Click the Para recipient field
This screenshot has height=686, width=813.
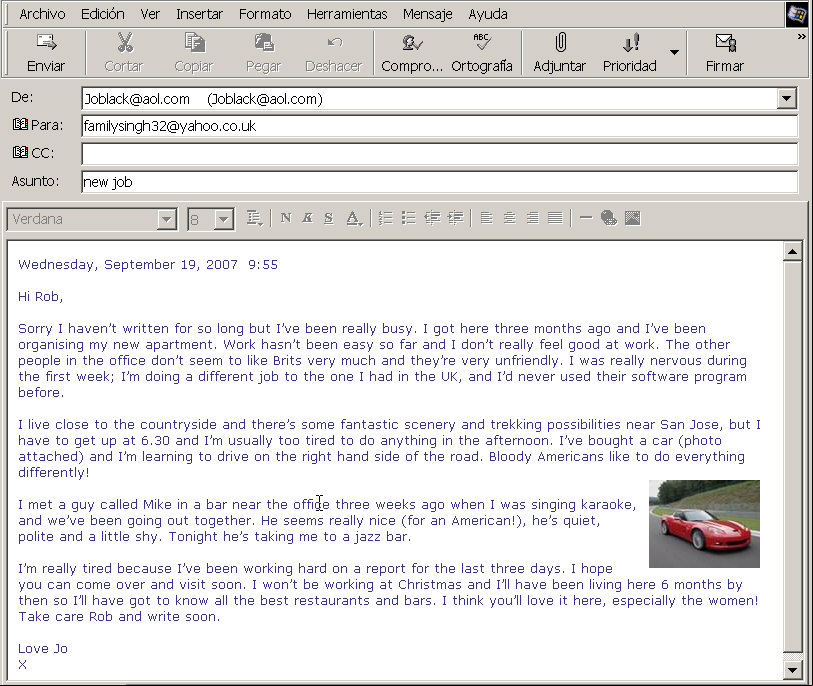(x=440, y=126)
